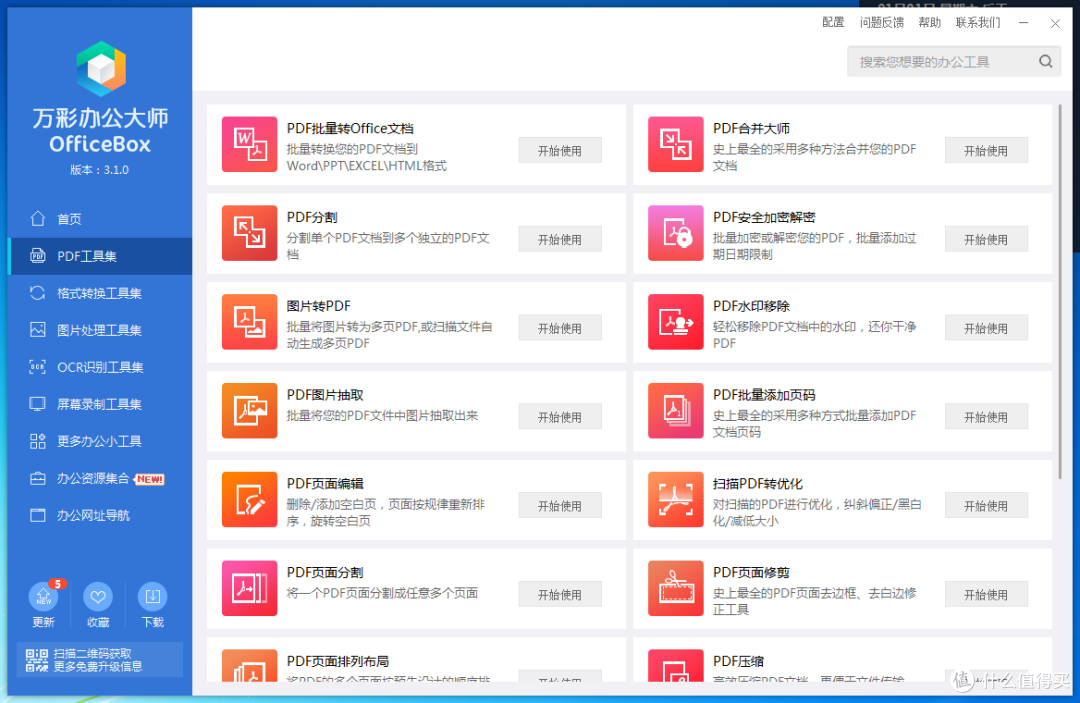Open the PDF批量转Office文档 tool icon

coord(248,144)
